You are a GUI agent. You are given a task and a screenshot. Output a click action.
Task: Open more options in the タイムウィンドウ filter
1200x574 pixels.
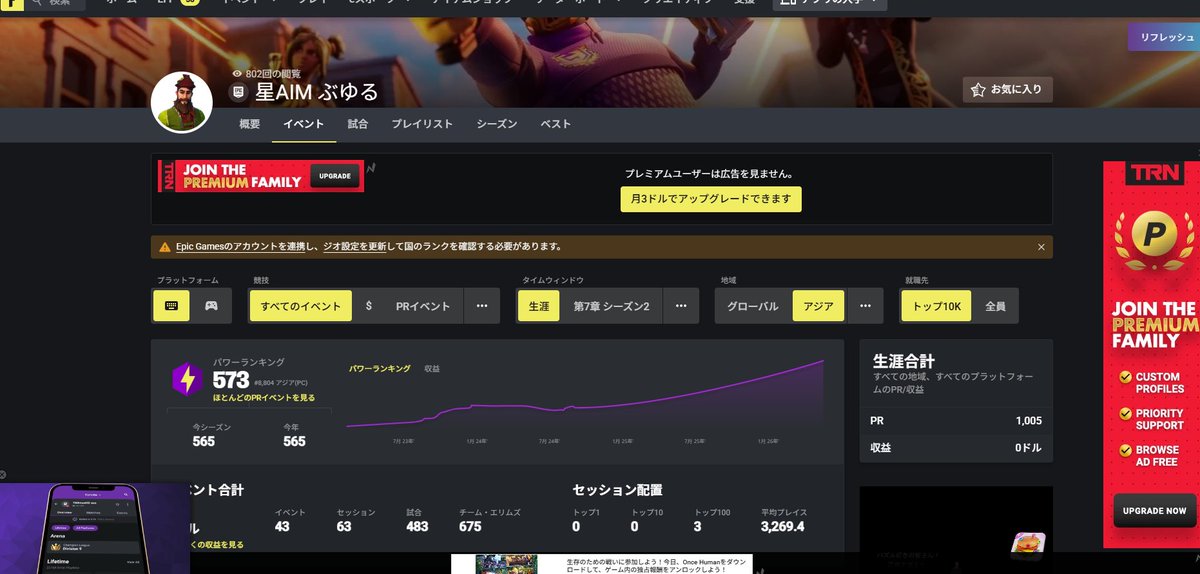[x=682, y=306]
